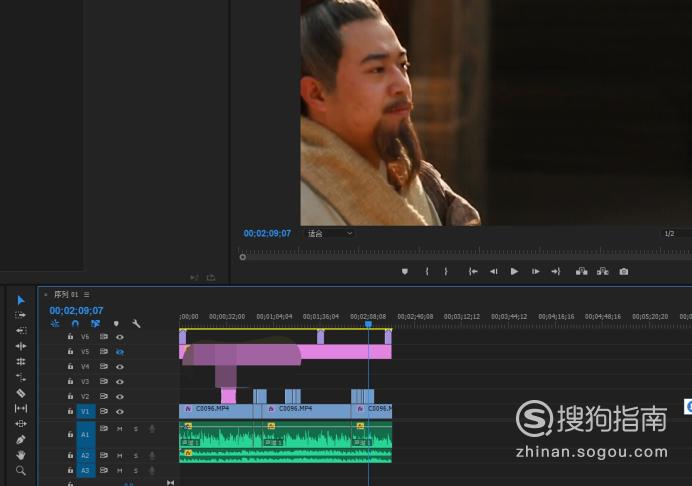This screenshot has height=486, width=692.
Task: Toggle V2 track visibility eye
Action: pos(120,396)
